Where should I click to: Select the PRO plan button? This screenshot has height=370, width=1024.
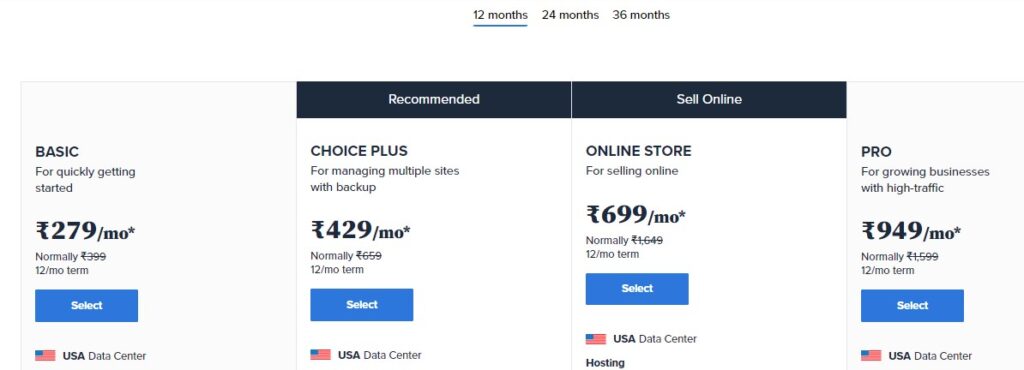pyautogui.click(x=912, y=305)
